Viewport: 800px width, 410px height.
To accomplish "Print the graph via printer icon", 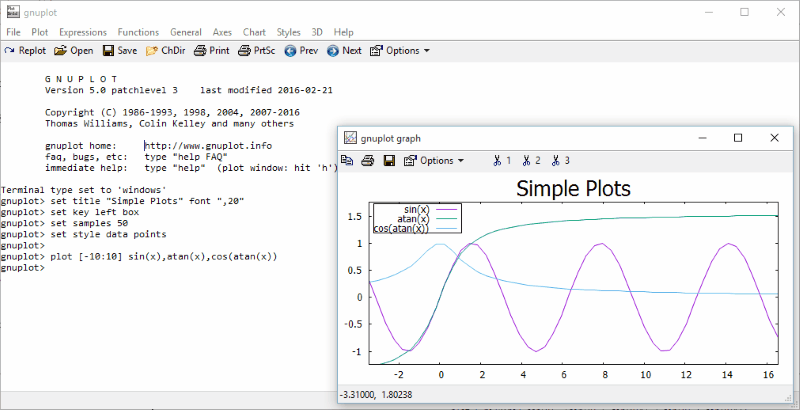I will (368, 161).
